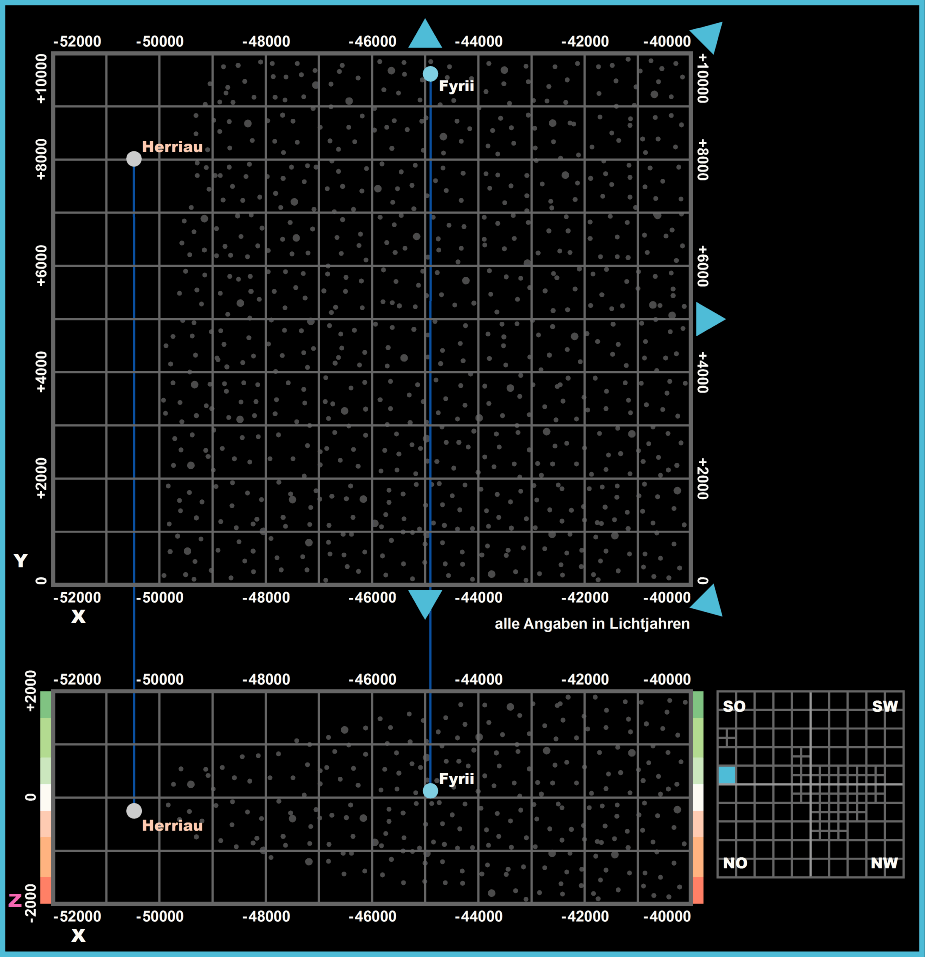Select the Herriau star marker in the top map
This screenshot has width=925, height=957.
pyautogui.click(x=134, y=159)
